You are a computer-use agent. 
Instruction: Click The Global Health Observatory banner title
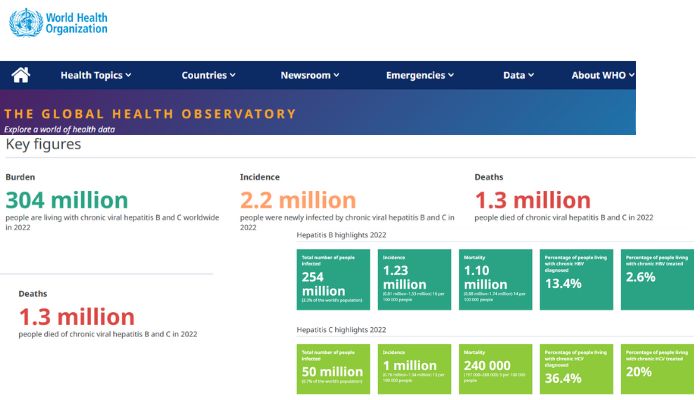[x=150, y=114]
